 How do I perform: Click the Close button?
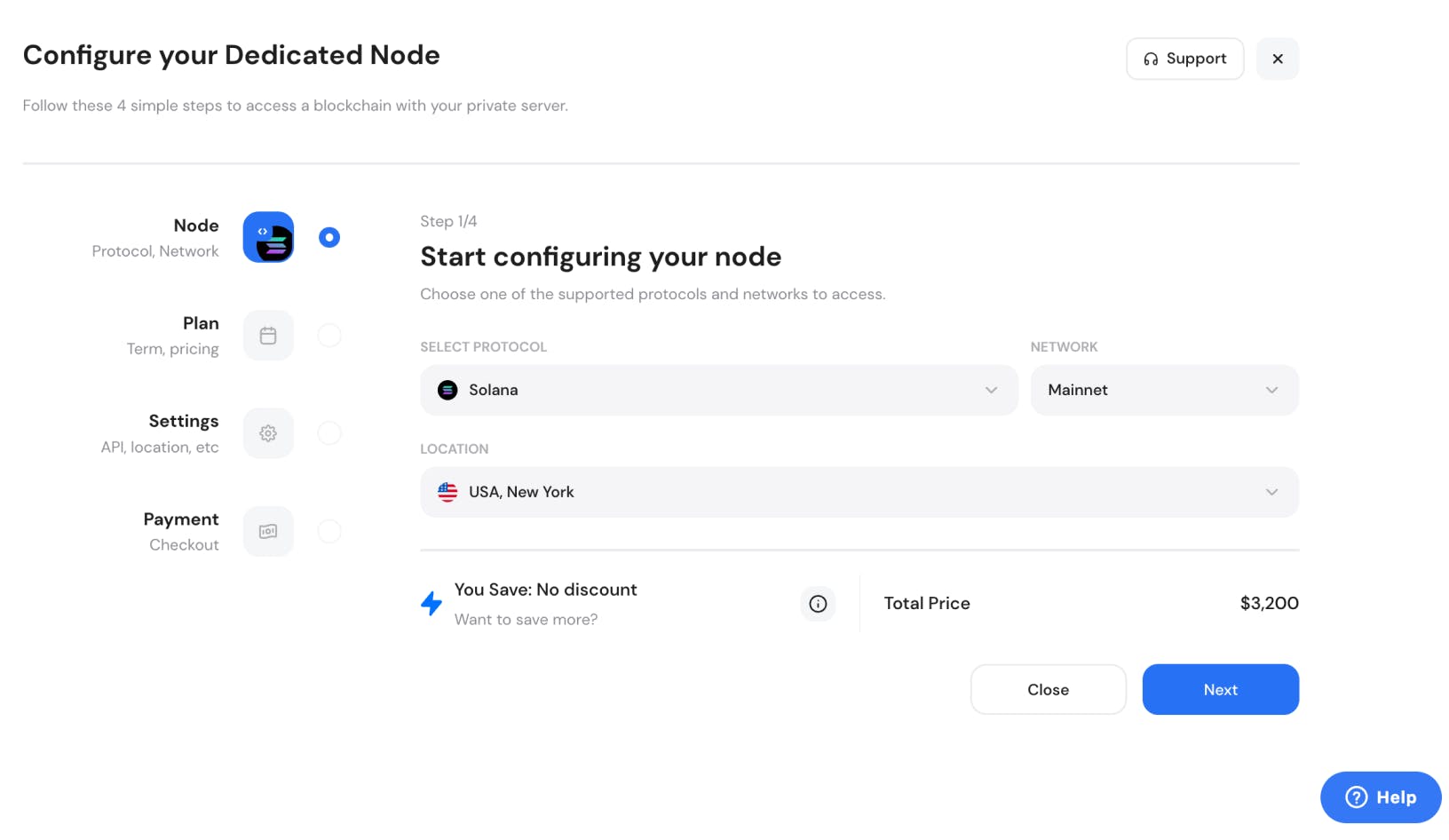[x=1048, y=689]
